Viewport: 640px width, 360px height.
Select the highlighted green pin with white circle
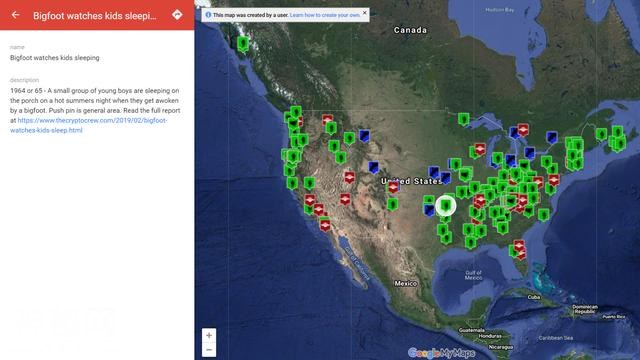446,206
